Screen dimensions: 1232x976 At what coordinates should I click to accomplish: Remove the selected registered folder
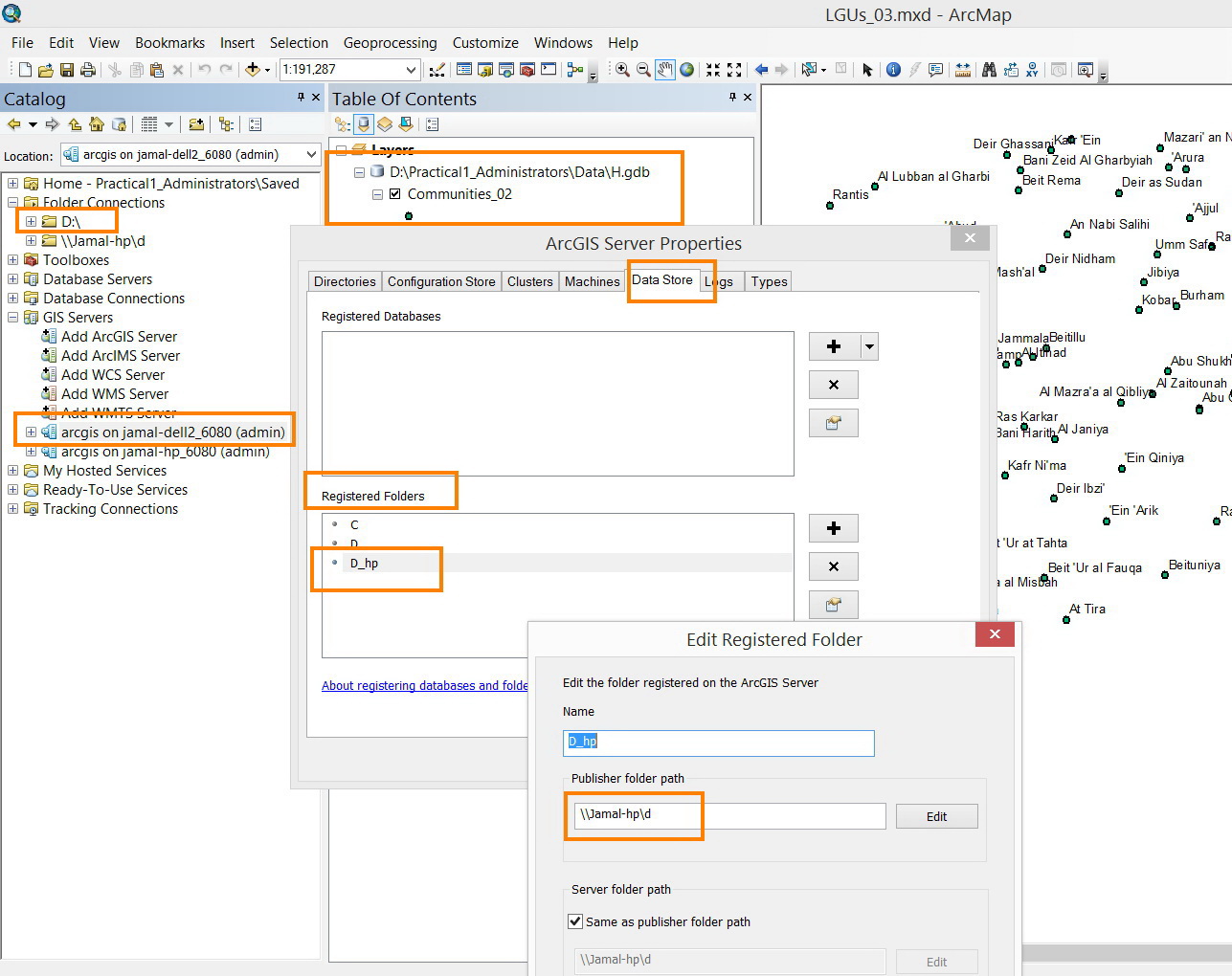834,566
